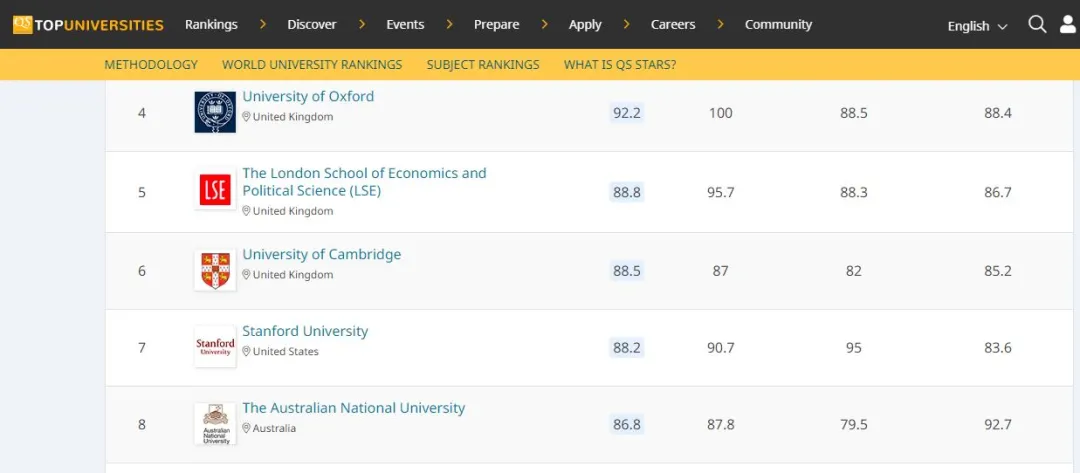
Task: Open the Apply menu
Action: click(585, 25)
